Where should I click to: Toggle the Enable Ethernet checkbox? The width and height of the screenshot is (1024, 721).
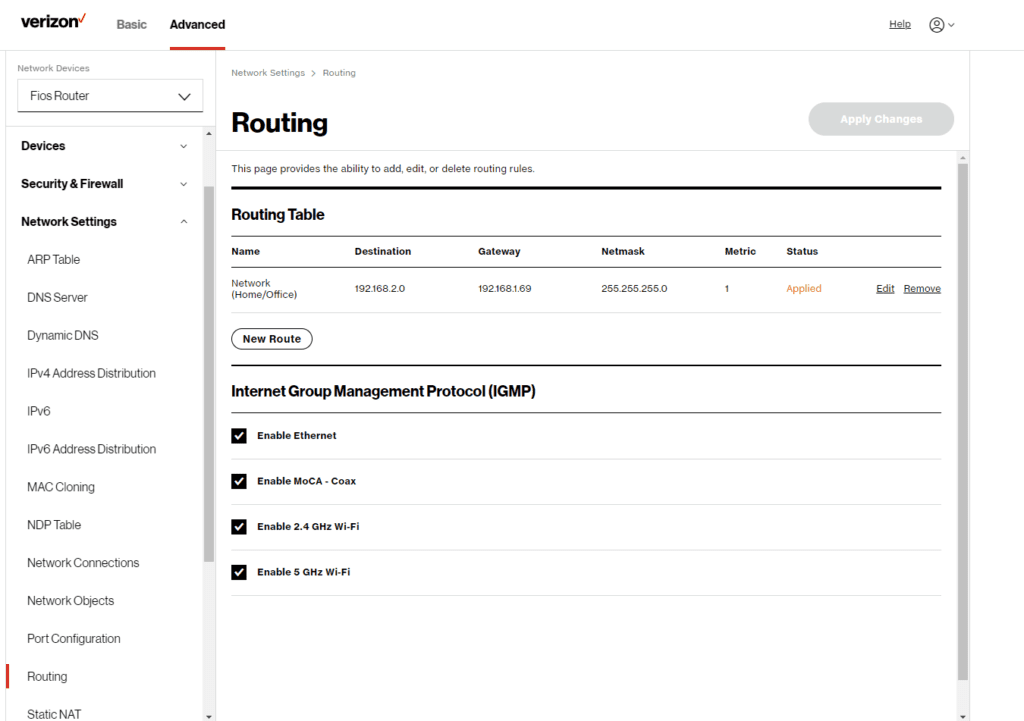click(x=239, y=436)
